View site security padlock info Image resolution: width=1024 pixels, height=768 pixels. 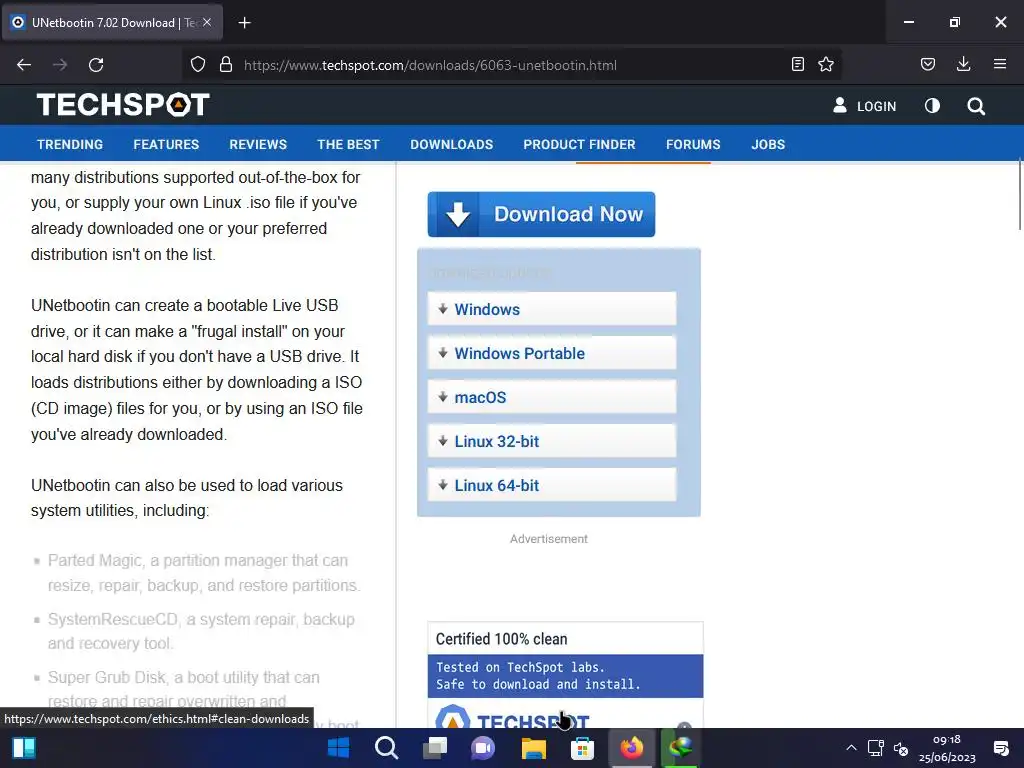[x=226, y=65]
